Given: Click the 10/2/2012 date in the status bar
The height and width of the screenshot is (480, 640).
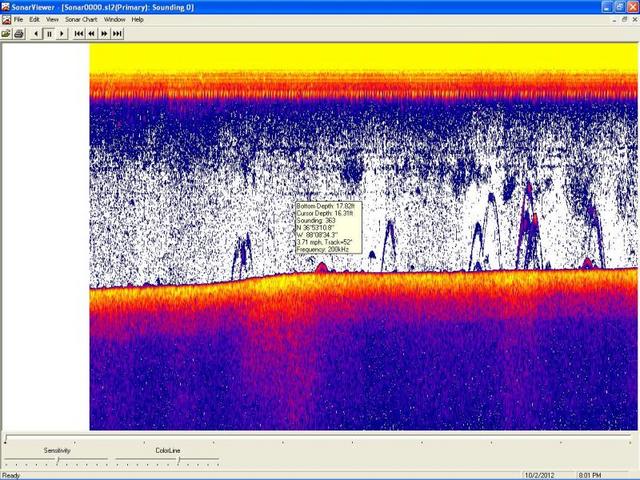Looking at the screenshot, I should click(540, 475).
